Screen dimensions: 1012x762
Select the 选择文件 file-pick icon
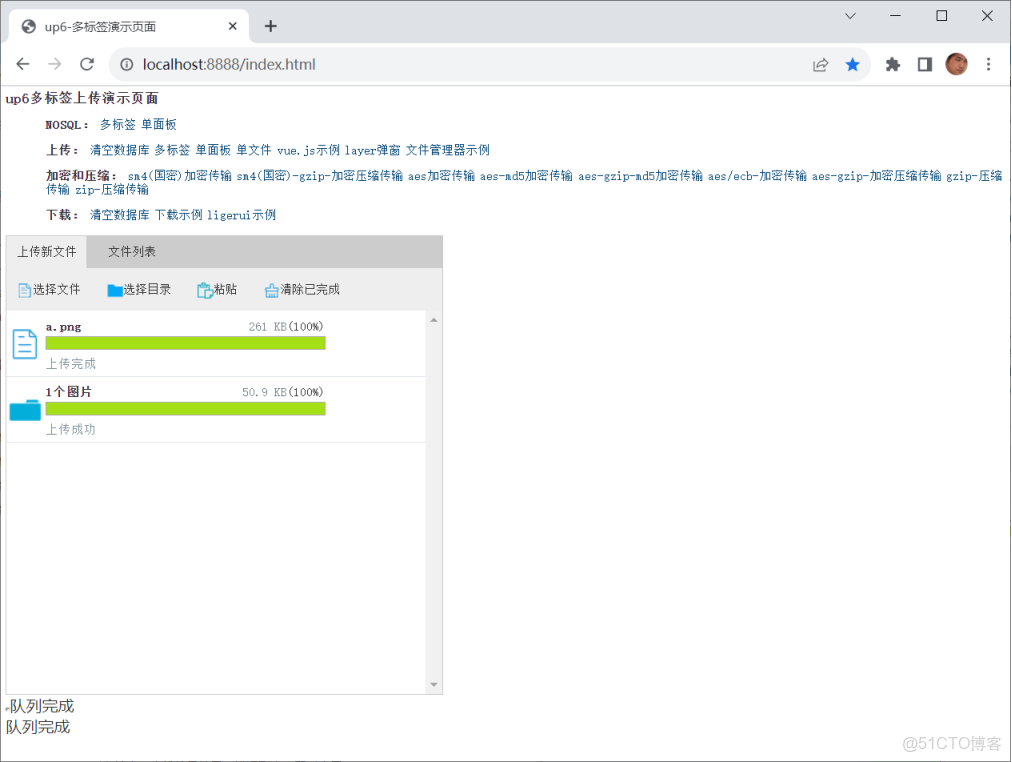click(x=24, y=289)
